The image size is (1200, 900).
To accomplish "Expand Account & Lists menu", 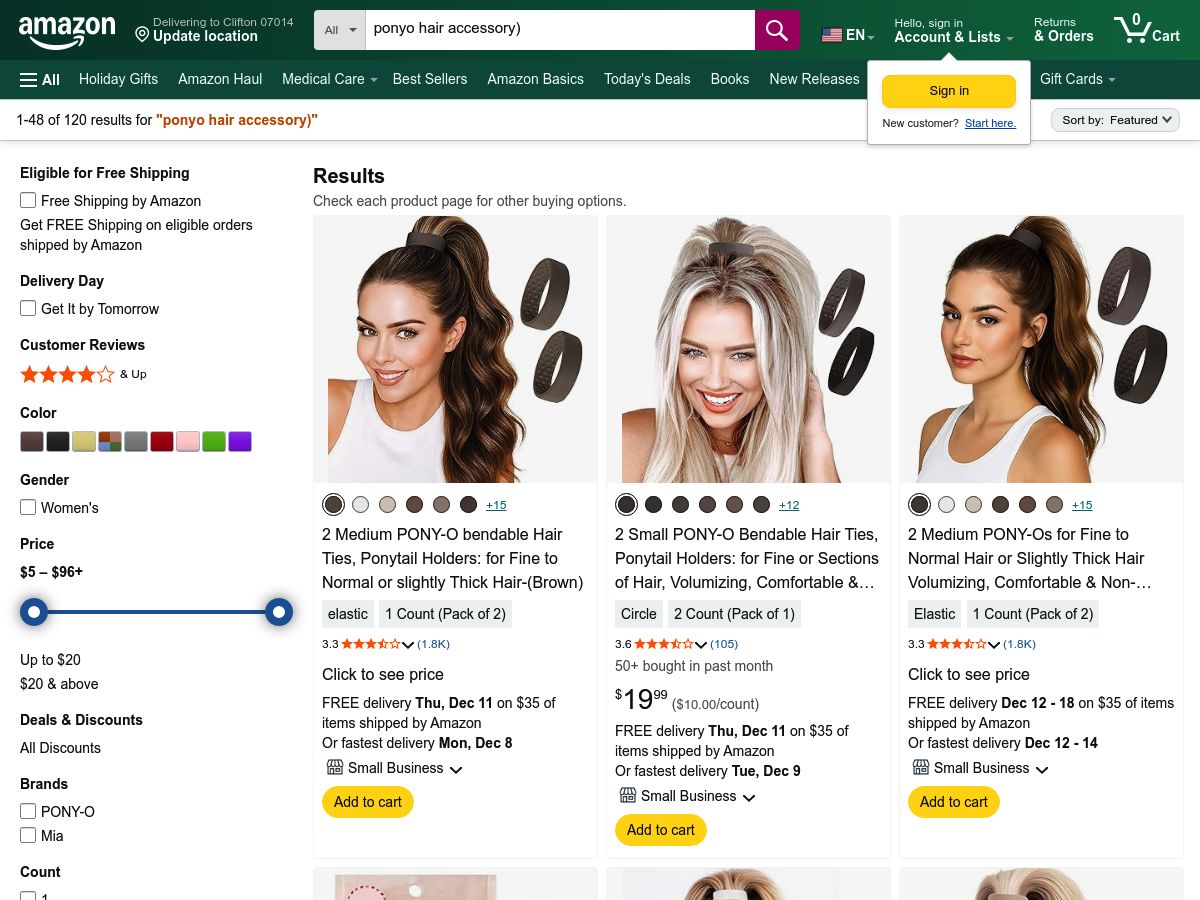I will (x=953, y=30).
